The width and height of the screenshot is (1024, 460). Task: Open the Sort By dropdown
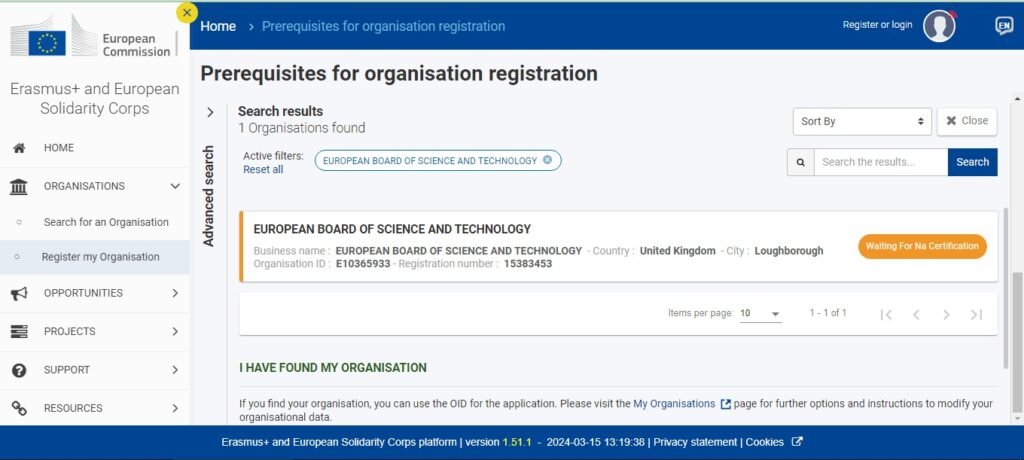pos(862,122)
